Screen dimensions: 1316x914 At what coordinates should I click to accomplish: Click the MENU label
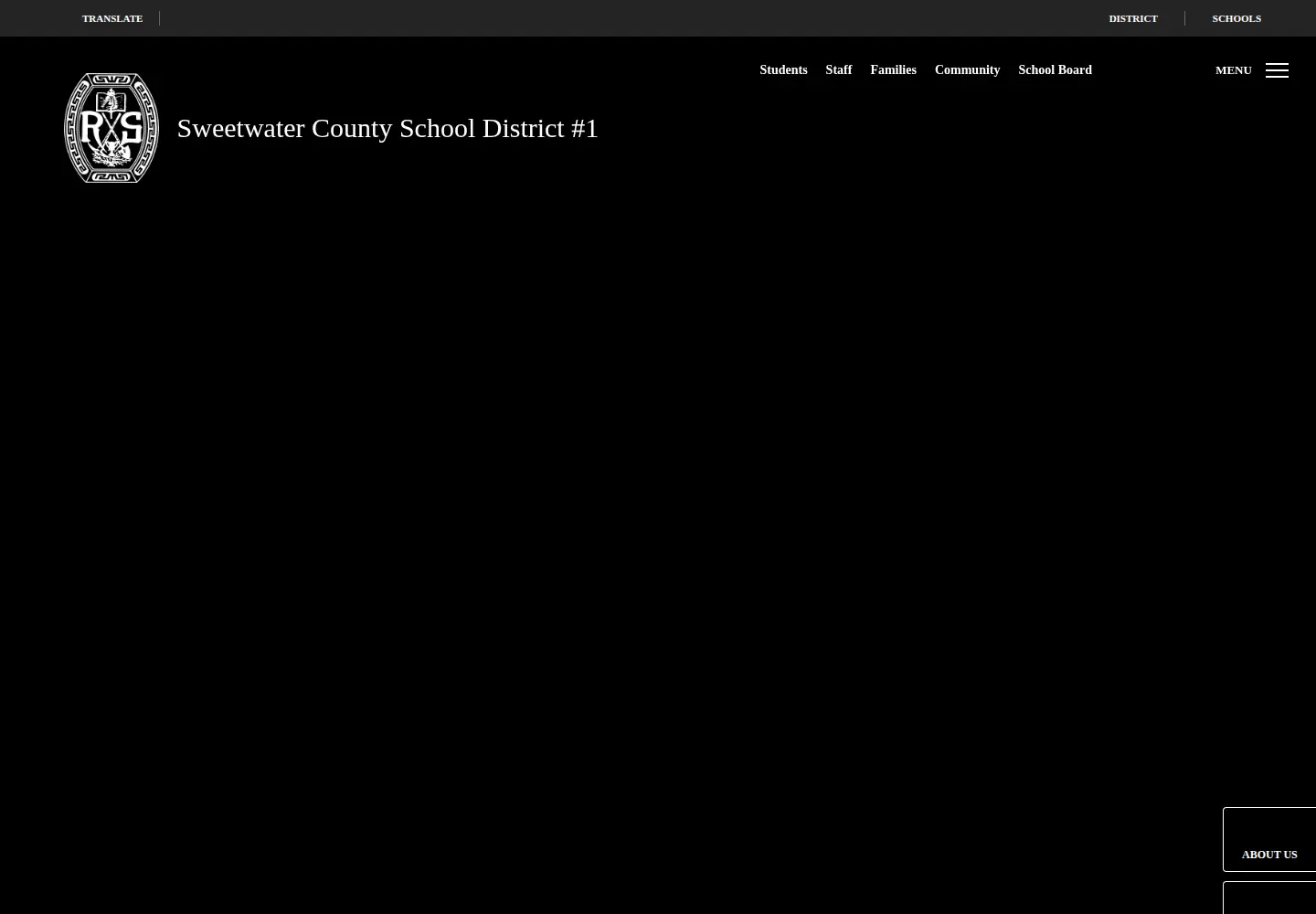(x=1234, y=70)
